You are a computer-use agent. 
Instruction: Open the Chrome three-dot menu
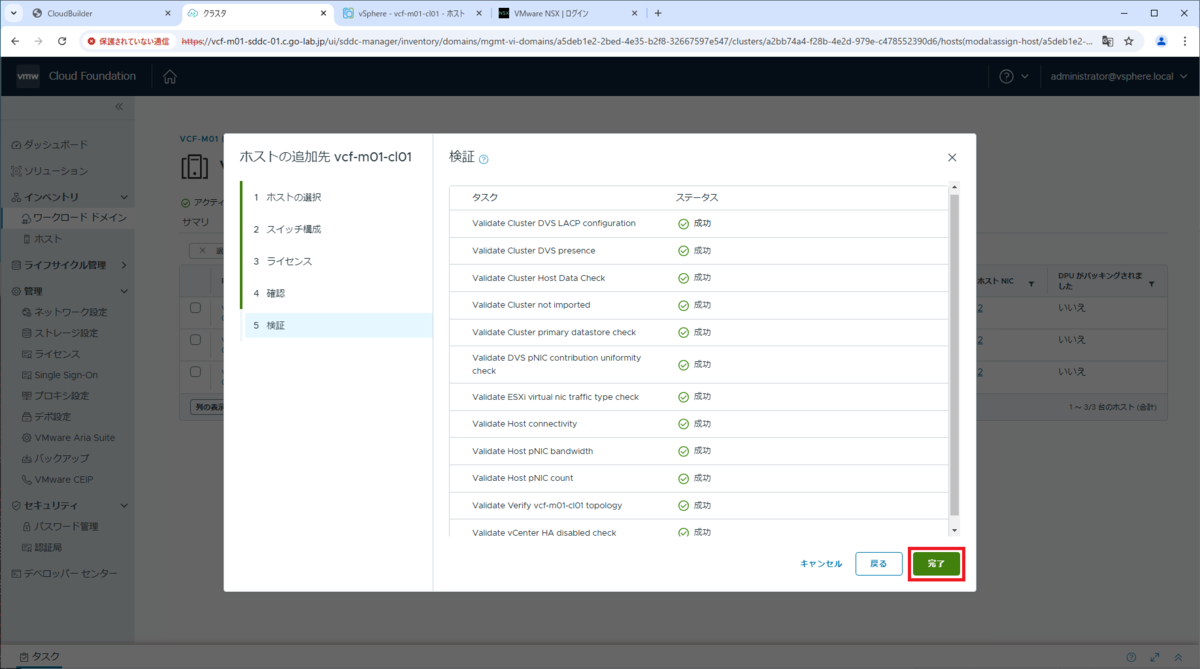click(1185, 41)
